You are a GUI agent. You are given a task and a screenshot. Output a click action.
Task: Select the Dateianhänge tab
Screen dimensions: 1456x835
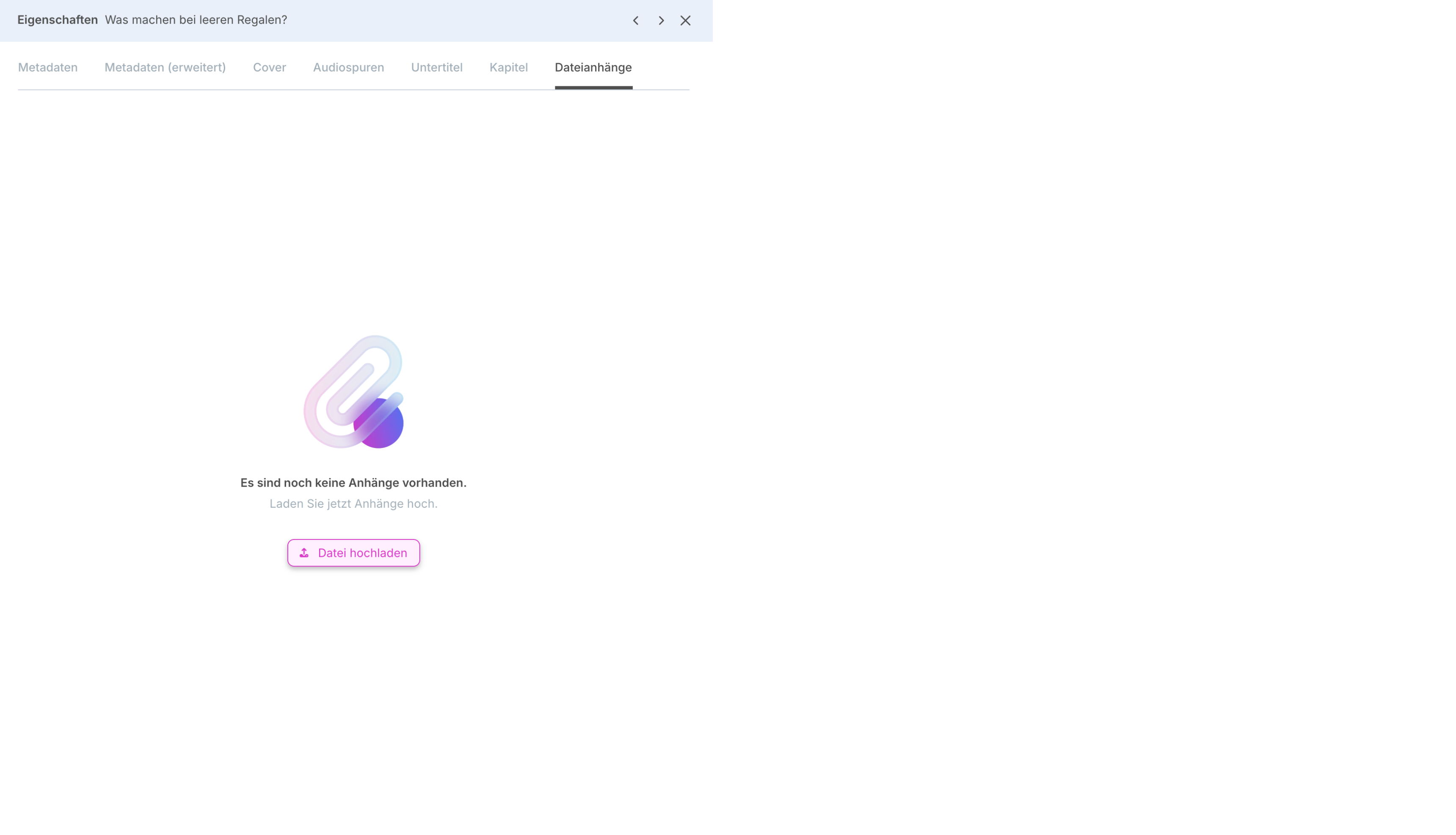pos(593,68)
